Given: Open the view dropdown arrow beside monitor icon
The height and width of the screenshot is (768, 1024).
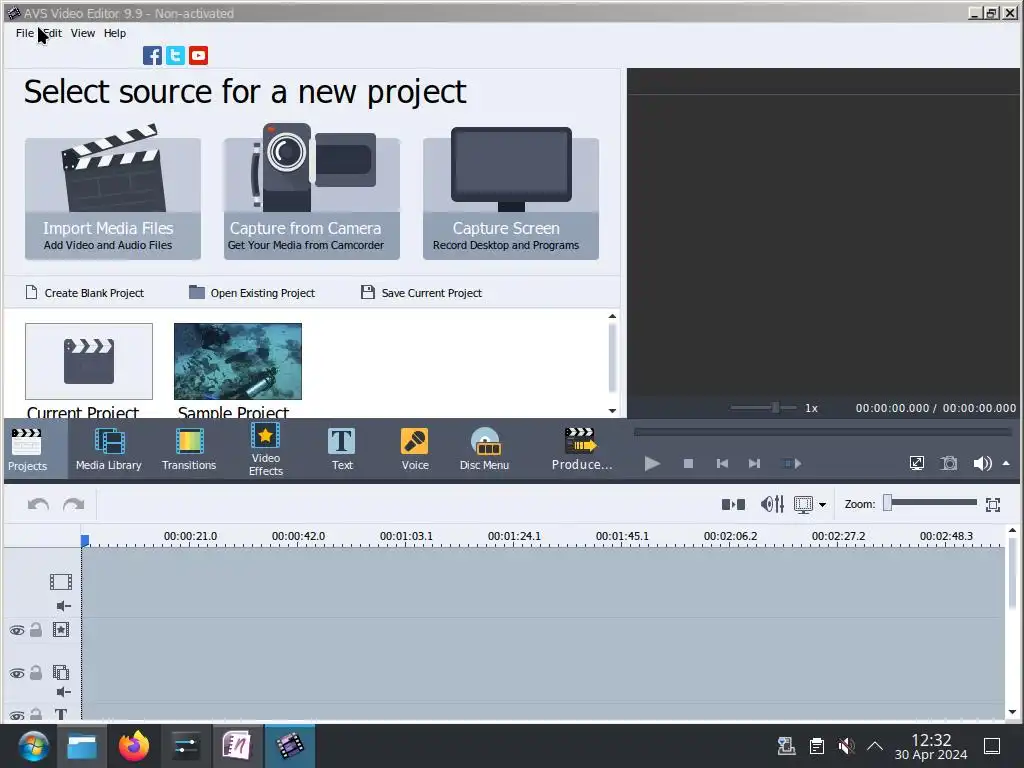Looking at the screenshot, I should pyautogui.click(x=822, y=505).
